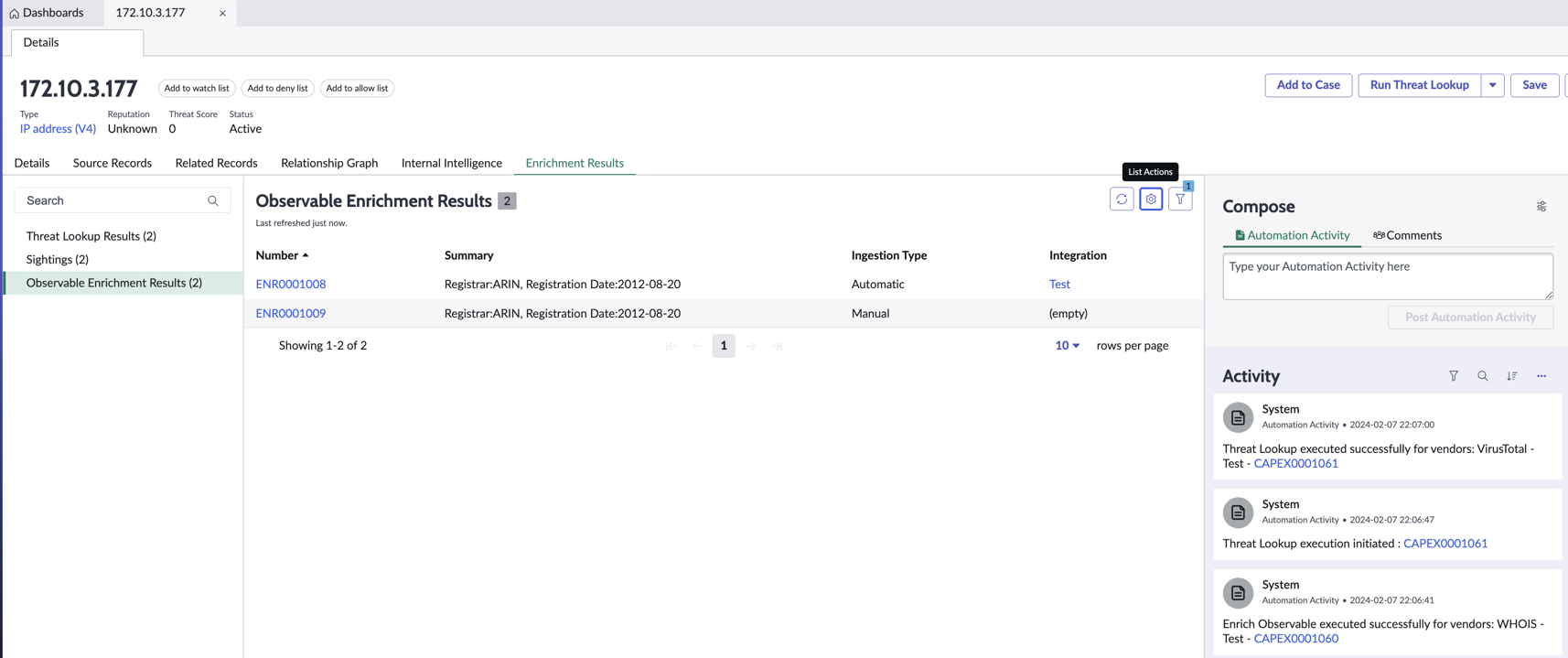
Task: Click System avatar for WHOIS enrichment entry
Action: coord(1238,593)
